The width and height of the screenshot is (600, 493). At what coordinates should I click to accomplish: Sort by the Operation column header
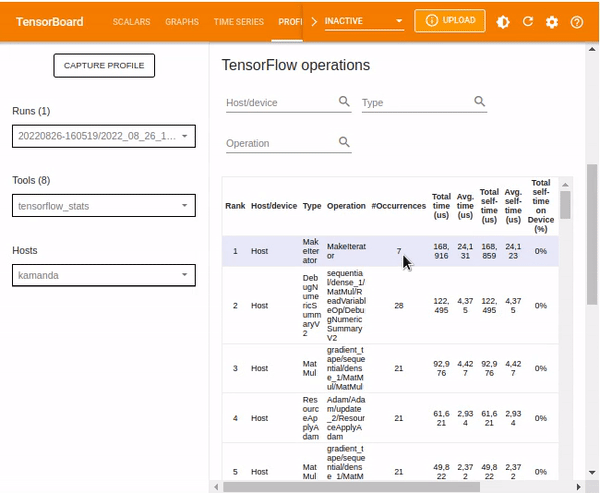[346, 206]
